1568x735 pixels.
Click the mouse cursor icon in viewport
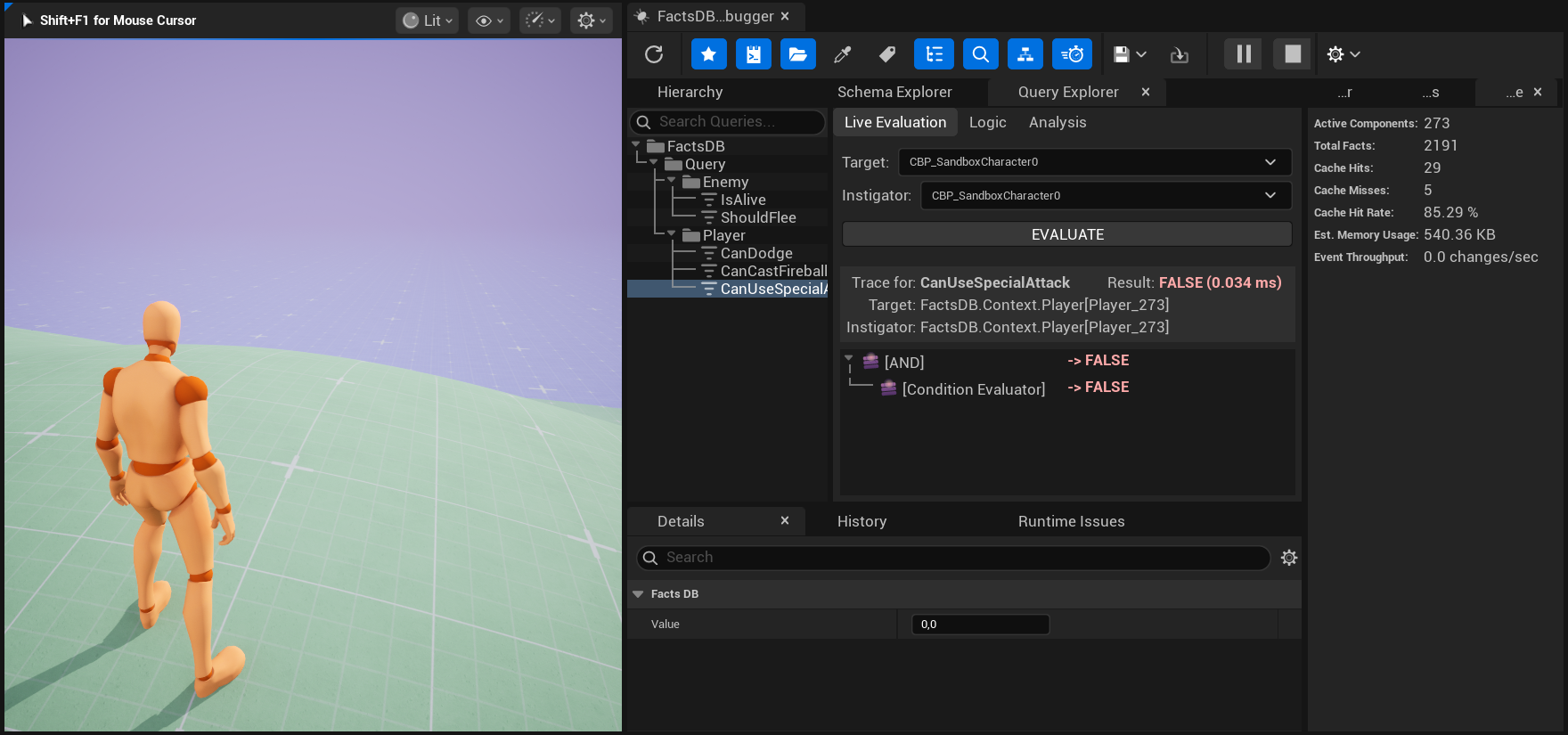(27, 20)
